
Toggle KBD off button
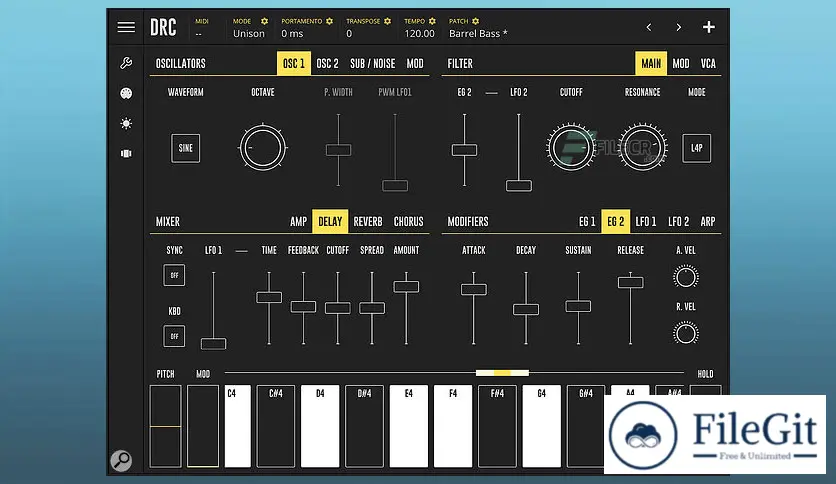coord(174,336)
